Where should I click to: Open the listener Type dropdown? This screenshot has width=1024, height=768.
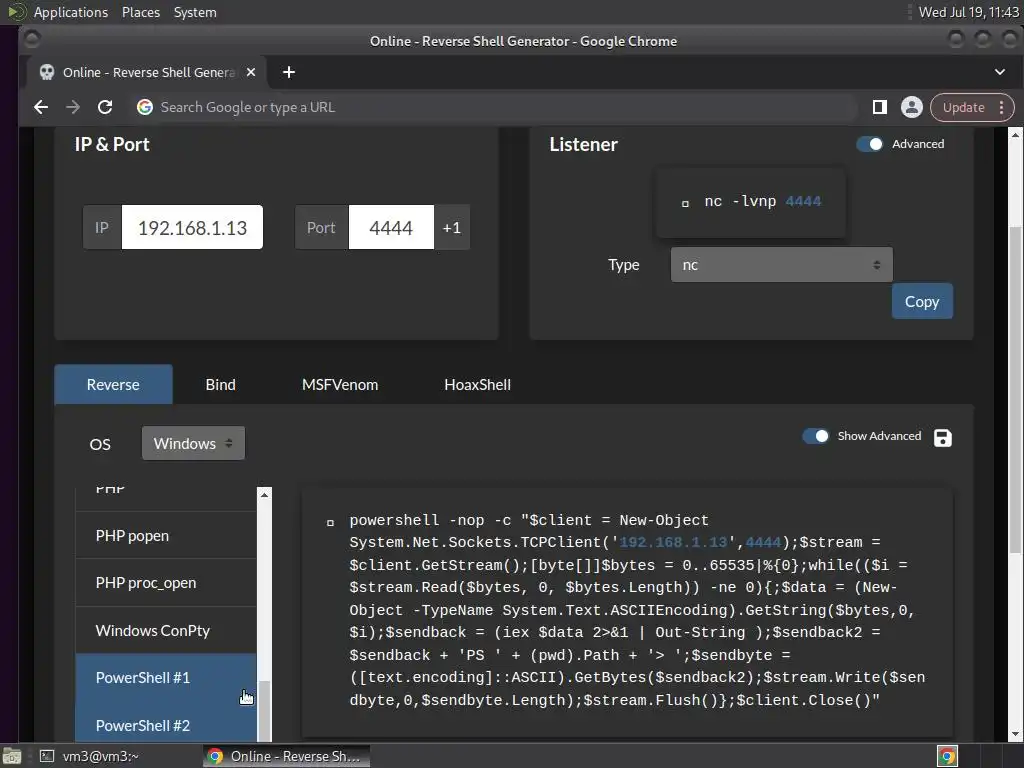tap(781, 264)
